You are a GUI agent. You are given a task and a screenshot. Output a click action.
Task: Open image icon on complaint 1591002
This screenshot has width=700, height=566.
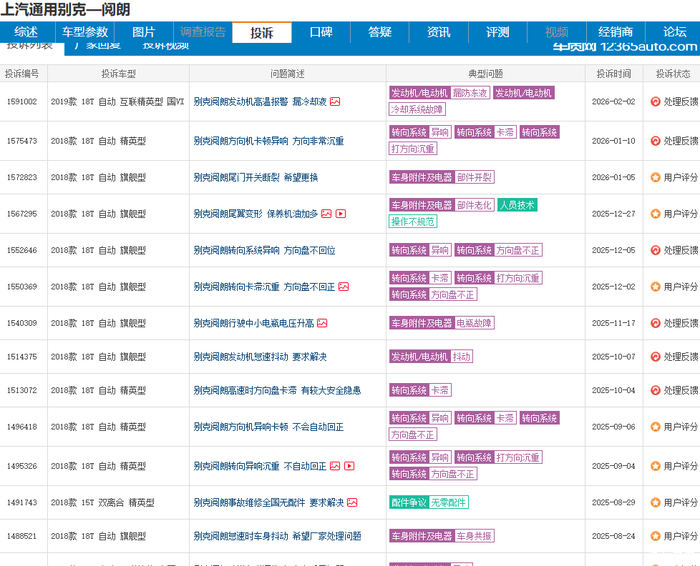[335, 102]
